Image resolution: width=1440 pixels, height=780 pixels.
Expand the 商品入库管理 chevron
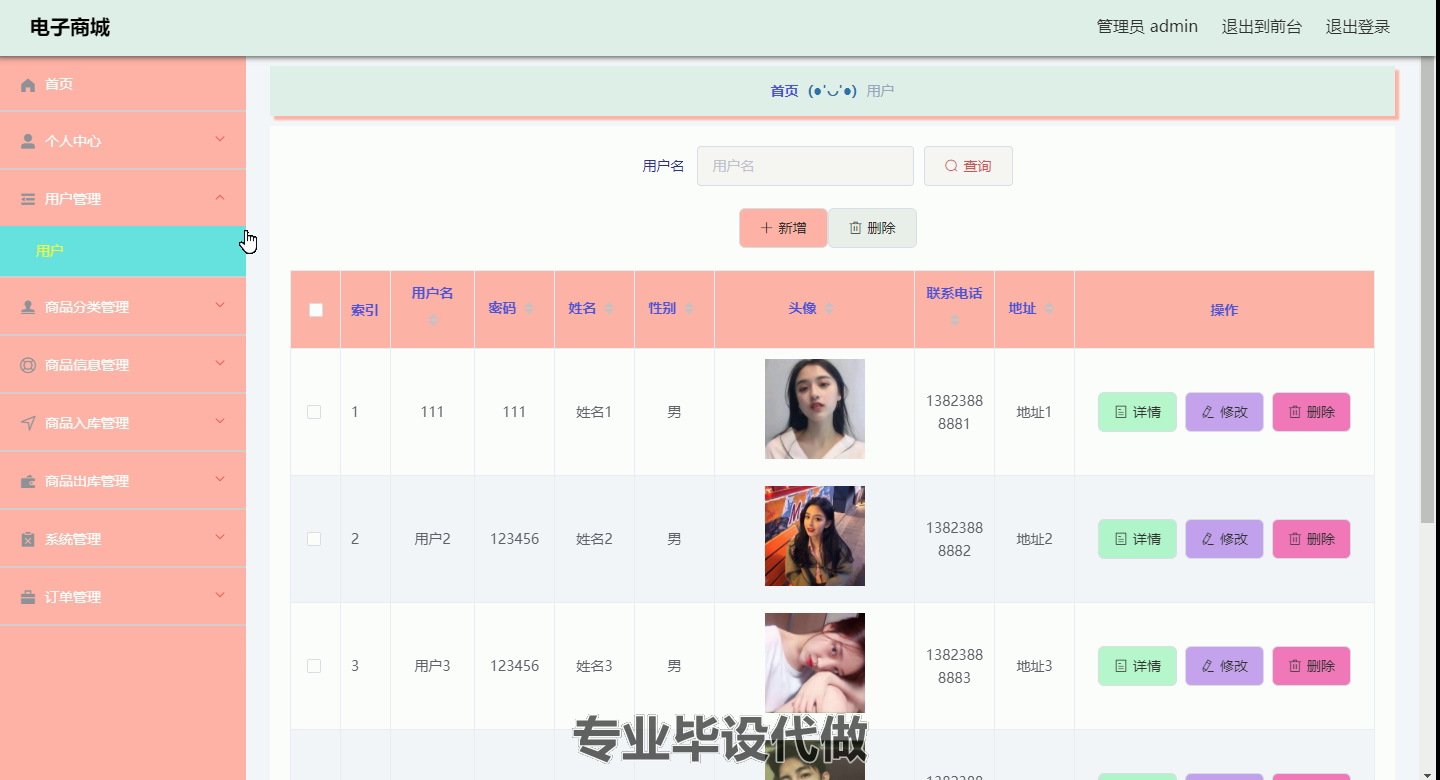(x=221, y=421)
